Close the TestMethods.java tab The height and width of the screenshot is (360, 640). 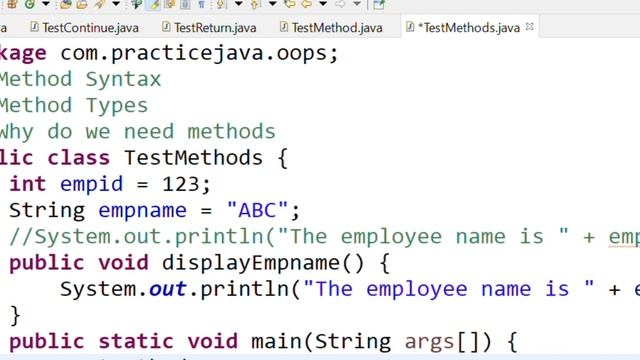(x=530, y=27)
